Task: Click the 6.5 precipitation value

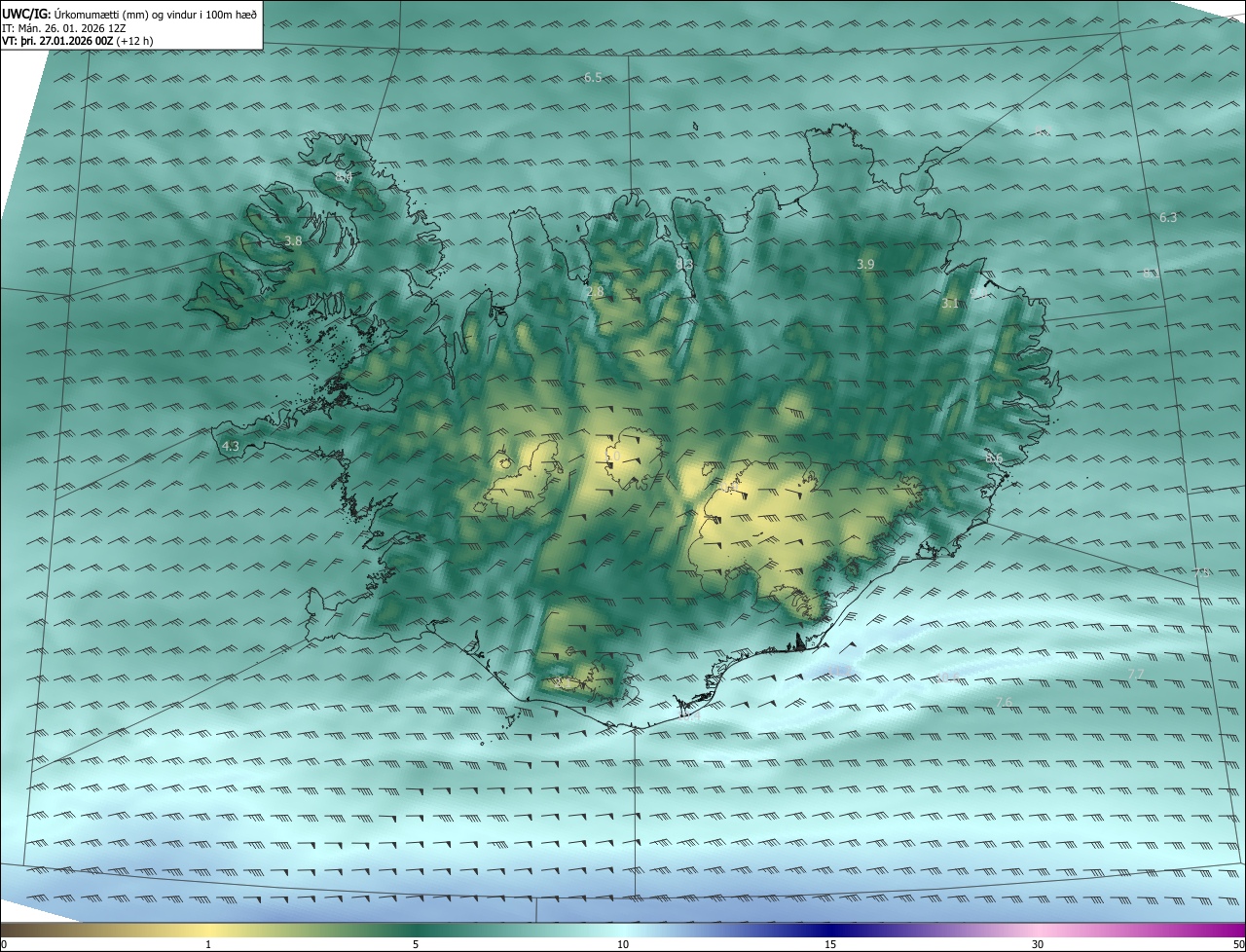Action: tap(593, 77)
